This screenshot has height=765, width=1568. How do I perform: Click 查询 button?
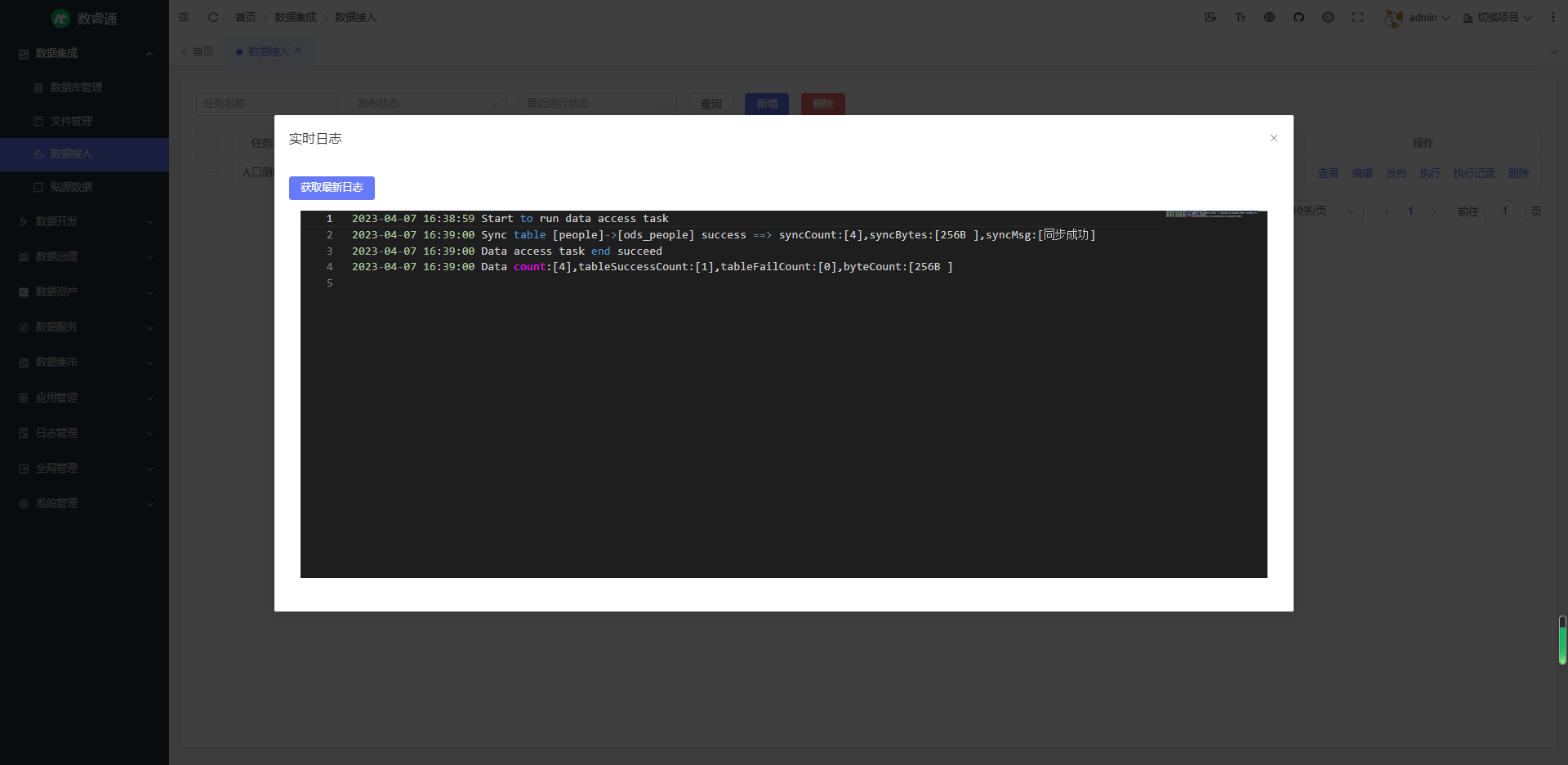(711, 104)
